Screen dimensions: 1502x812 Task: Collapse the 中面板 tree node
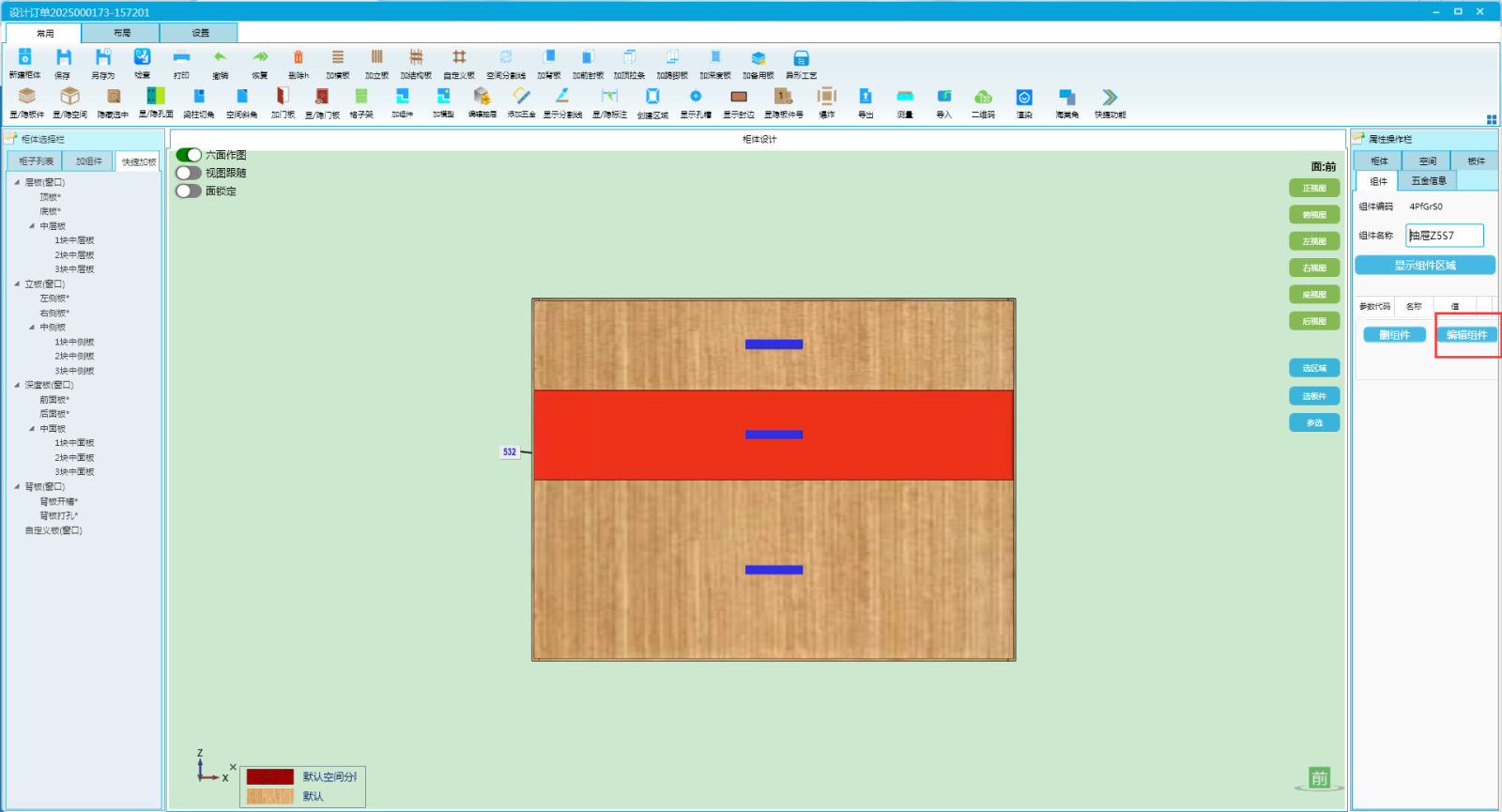point(32,429)
